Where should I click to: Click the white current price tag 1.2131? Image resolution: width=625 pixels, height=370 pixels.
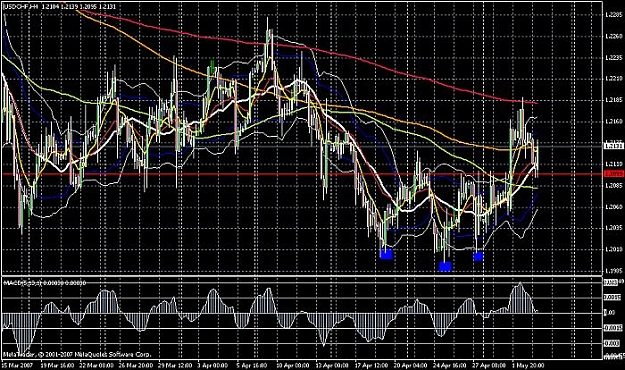tap(613, 146)
